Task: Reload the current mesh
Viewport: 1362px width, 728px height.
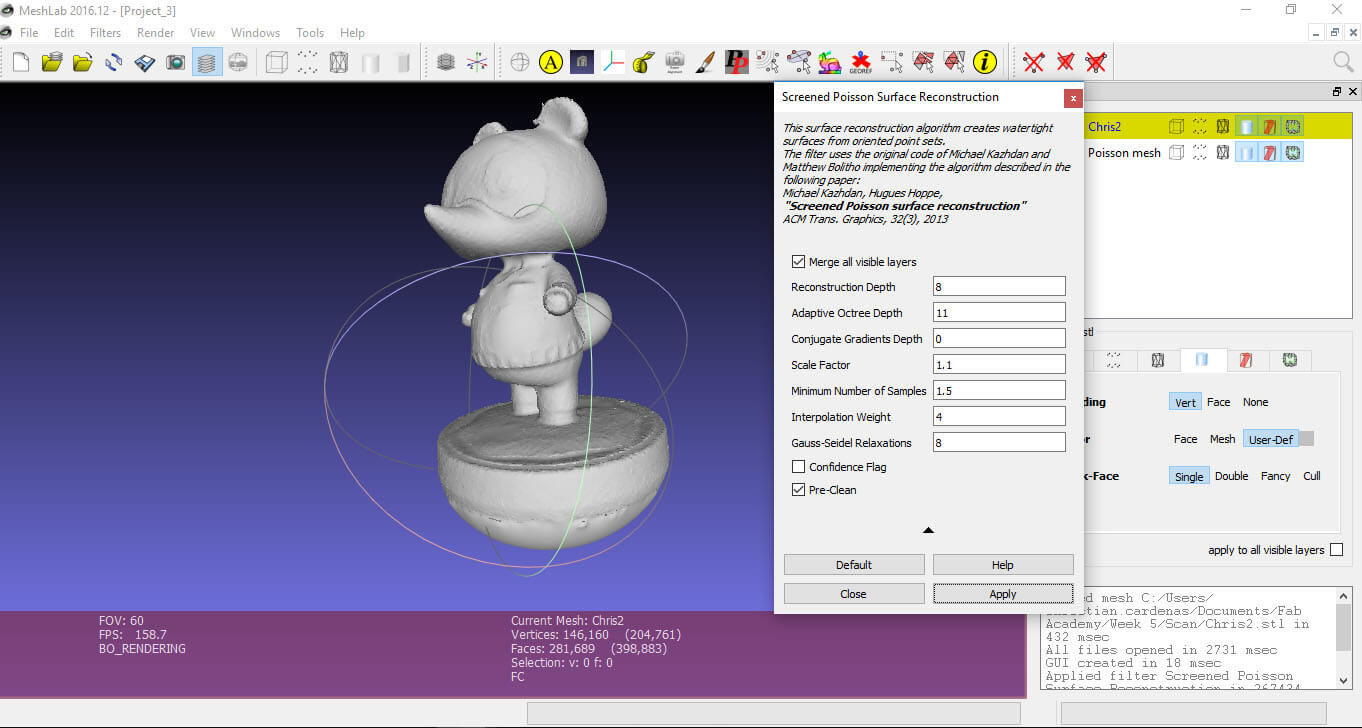Action: pyautogui.click(x=114, y=62)
